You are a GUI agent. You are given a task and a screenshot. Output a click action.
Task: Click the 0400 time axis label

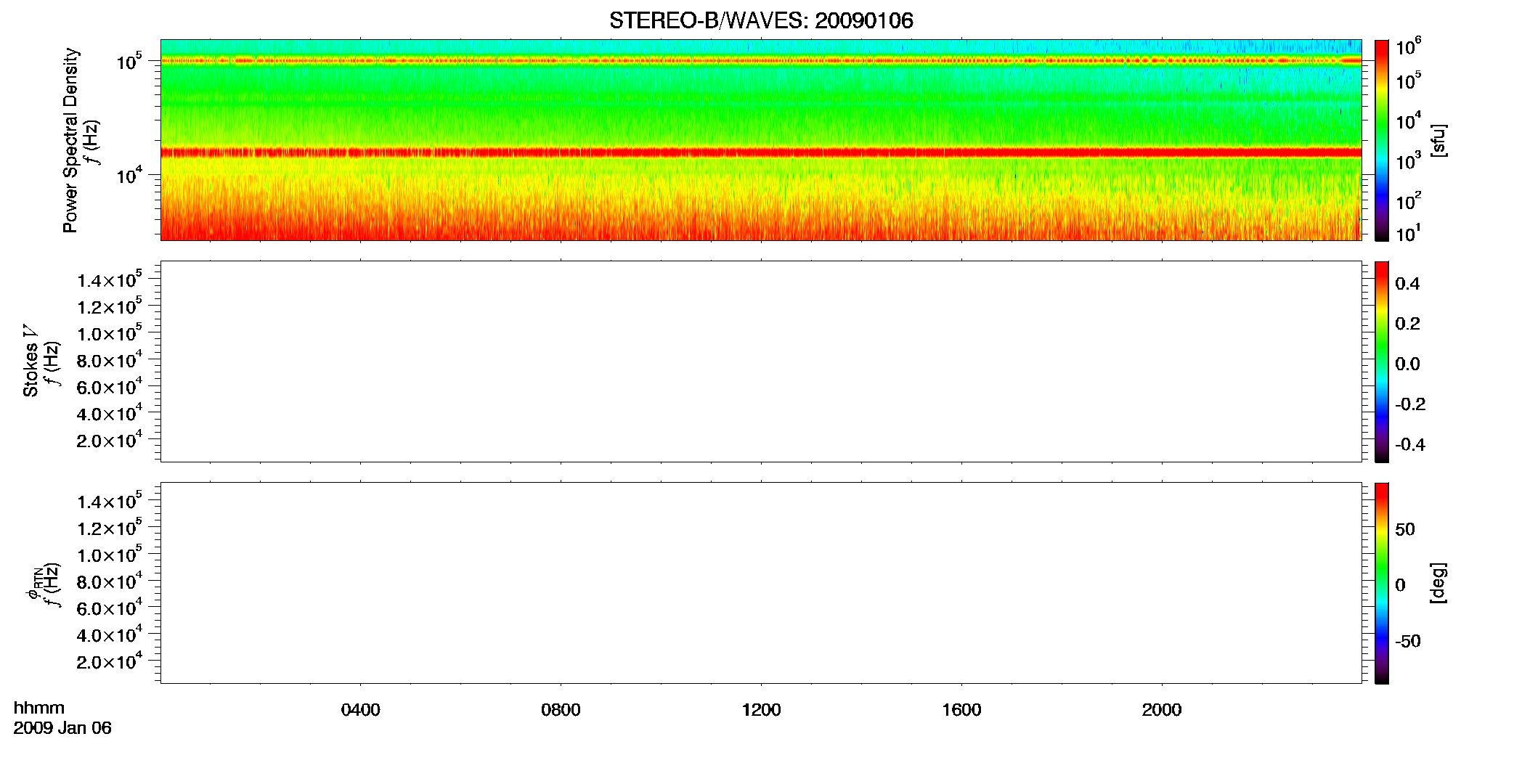[360, 710]
